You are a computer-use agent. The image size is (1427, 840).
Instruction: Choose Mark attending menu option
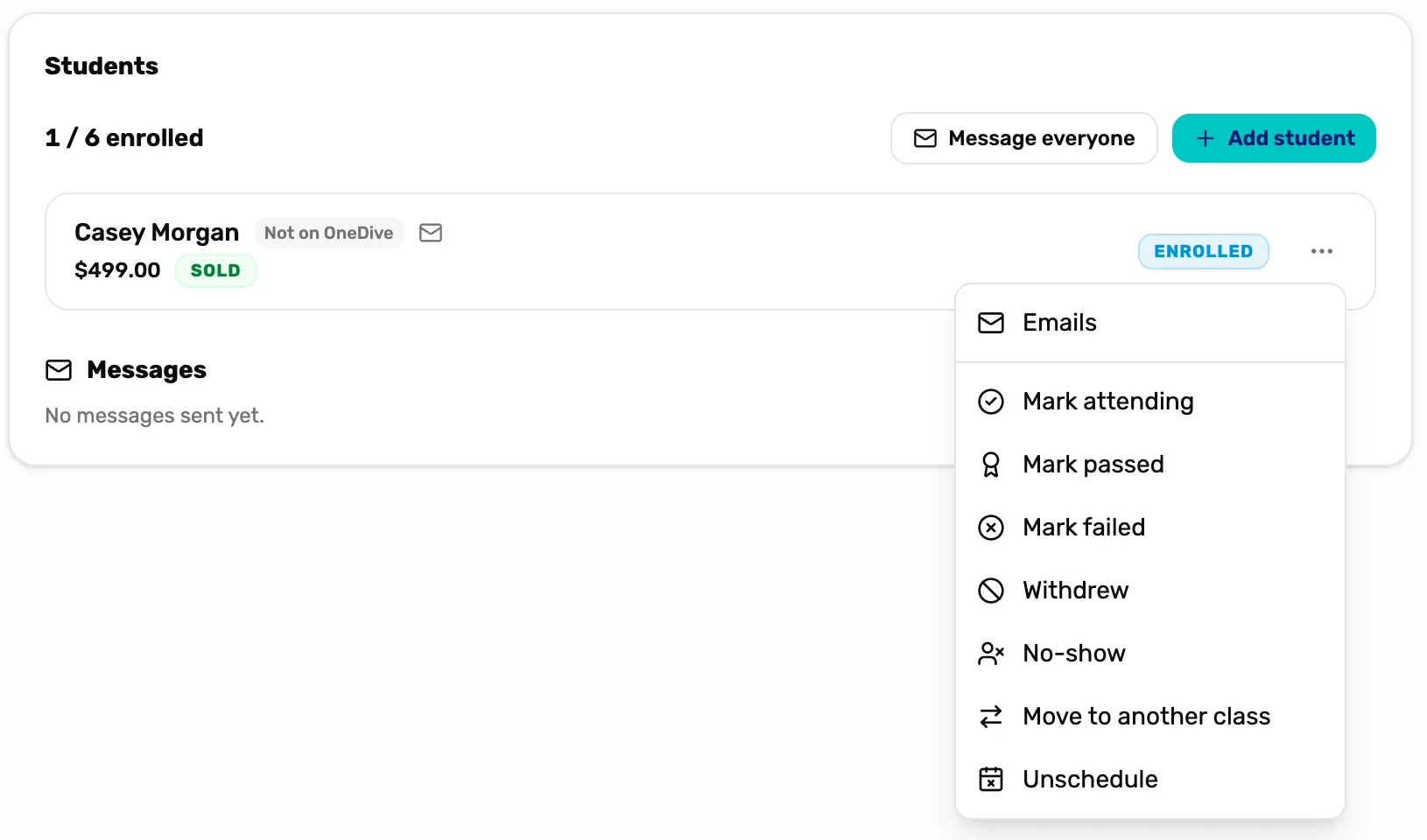(1149, 402)
